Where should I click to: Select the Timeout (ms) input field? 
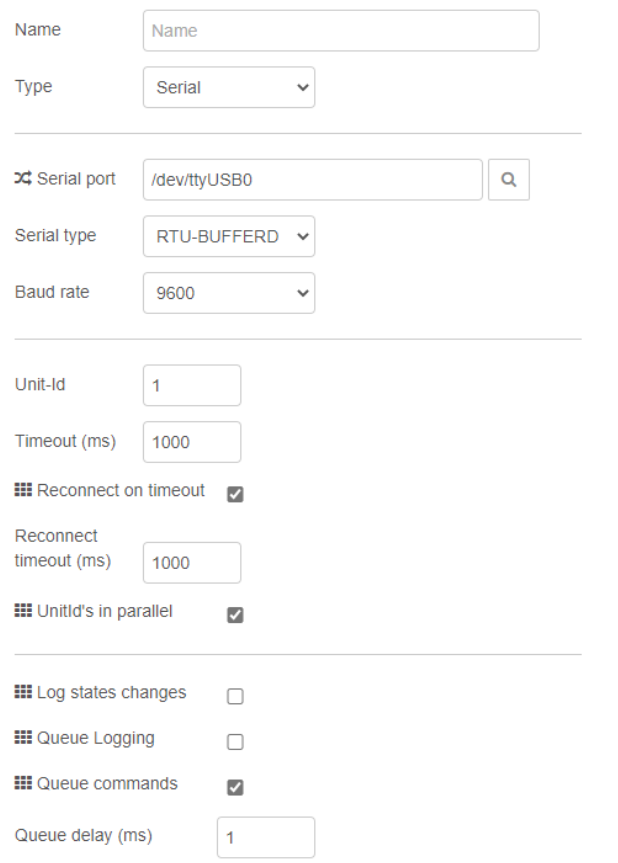pos(192,442)
